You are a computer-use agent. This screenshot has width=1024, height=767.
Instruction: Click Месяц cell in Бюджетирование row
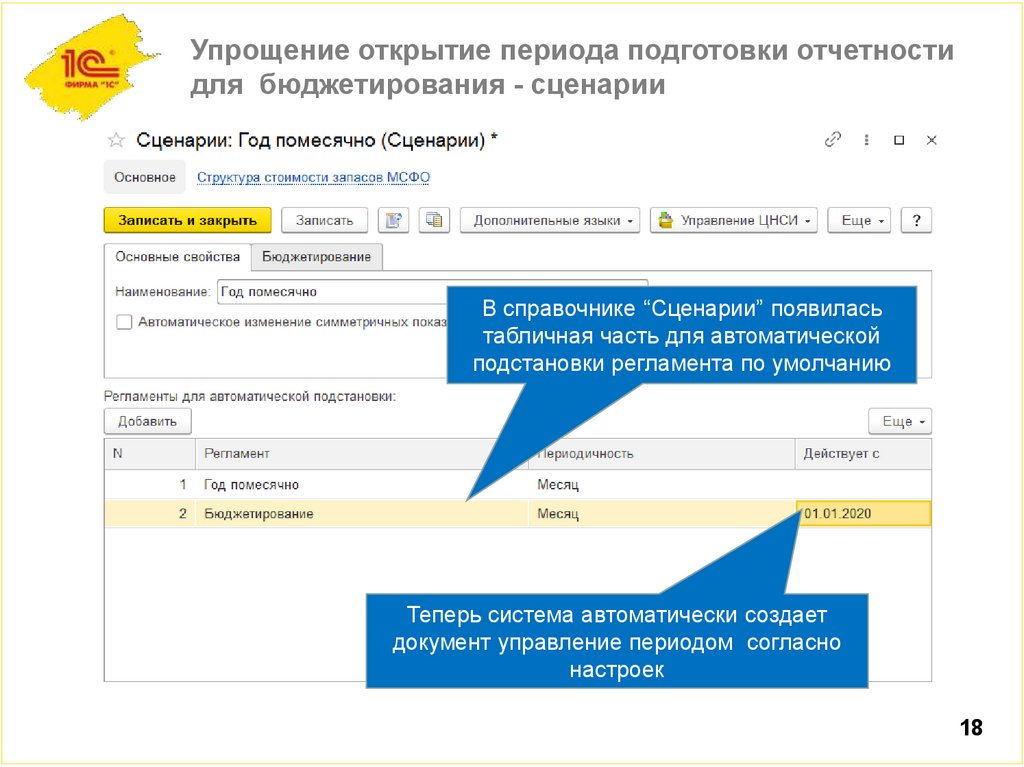click(662, 514)
